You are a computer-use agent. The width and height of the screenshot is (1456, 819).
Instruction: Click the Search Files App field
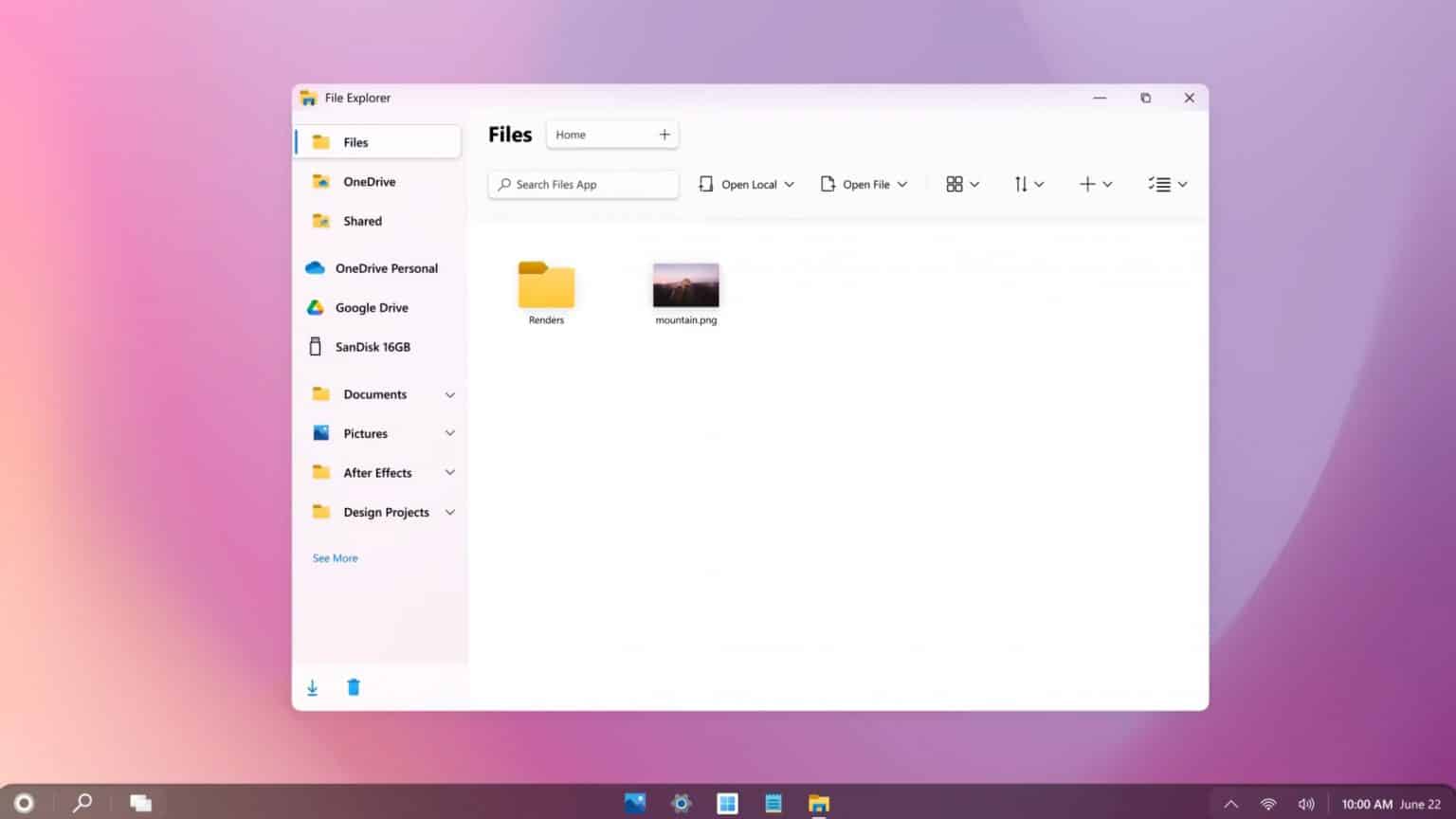pos(583,184)
